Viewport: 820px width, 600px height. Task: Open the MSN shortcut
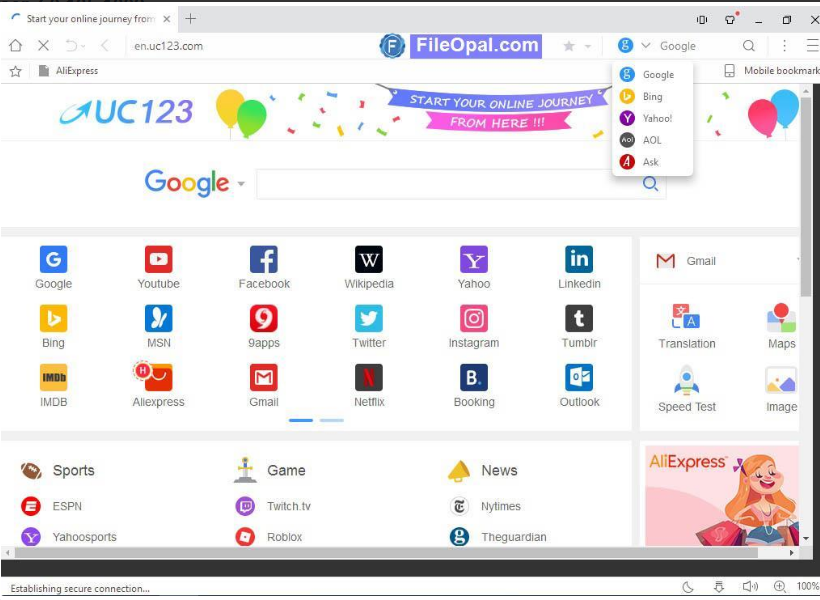coord(158,327)
